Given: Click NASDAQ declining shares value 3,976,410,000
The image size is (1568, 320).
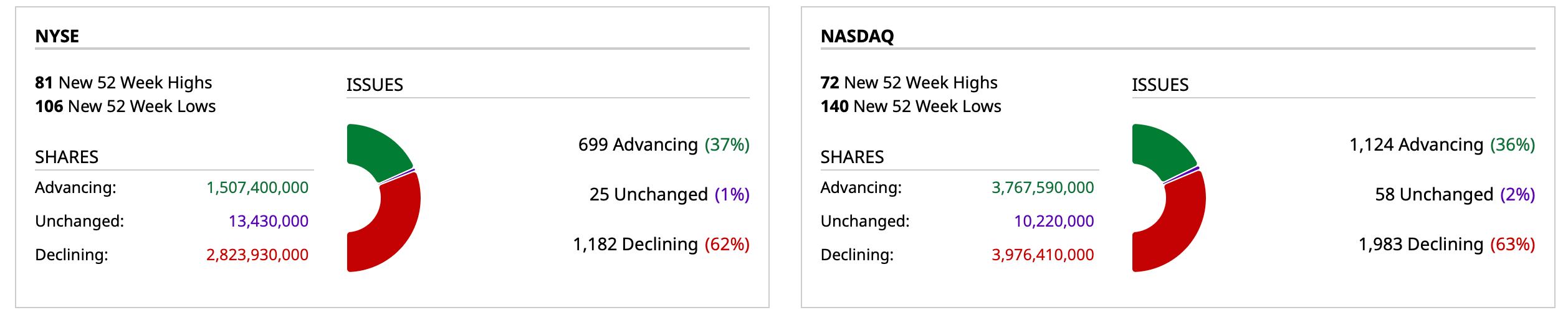Looking at the screenshot, I should [1043, 255].
